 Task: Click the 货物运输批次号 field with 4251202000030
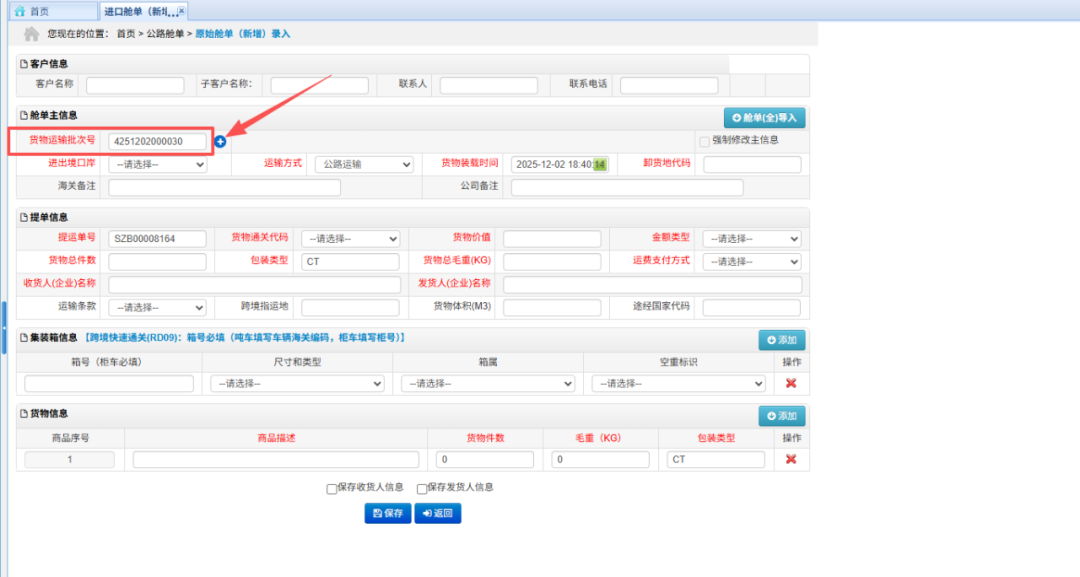(x=158, y=141)
